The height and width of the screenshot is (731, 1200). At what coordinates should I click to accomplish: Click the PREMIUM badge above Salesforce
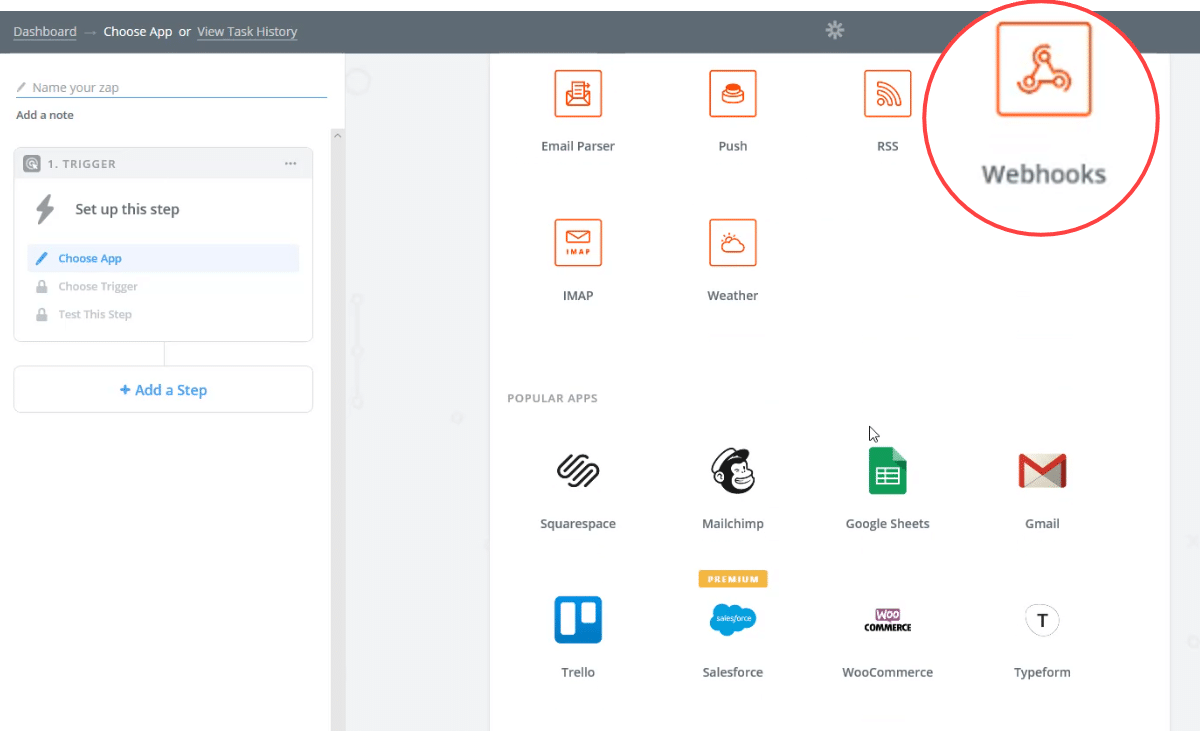pos(733,578)
